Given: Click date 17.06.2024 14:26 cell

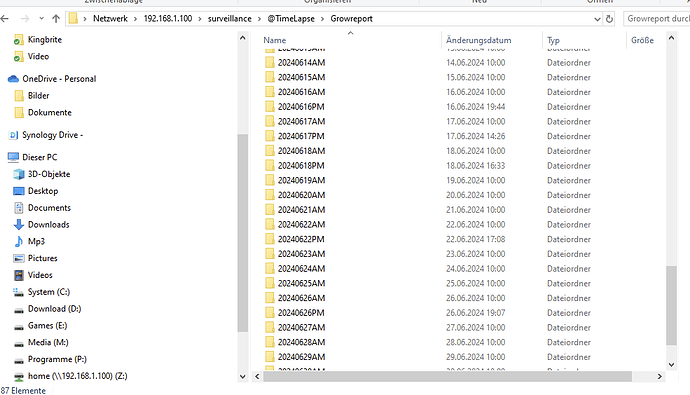Looking at the screenshot, I should (x=476, y=136).
